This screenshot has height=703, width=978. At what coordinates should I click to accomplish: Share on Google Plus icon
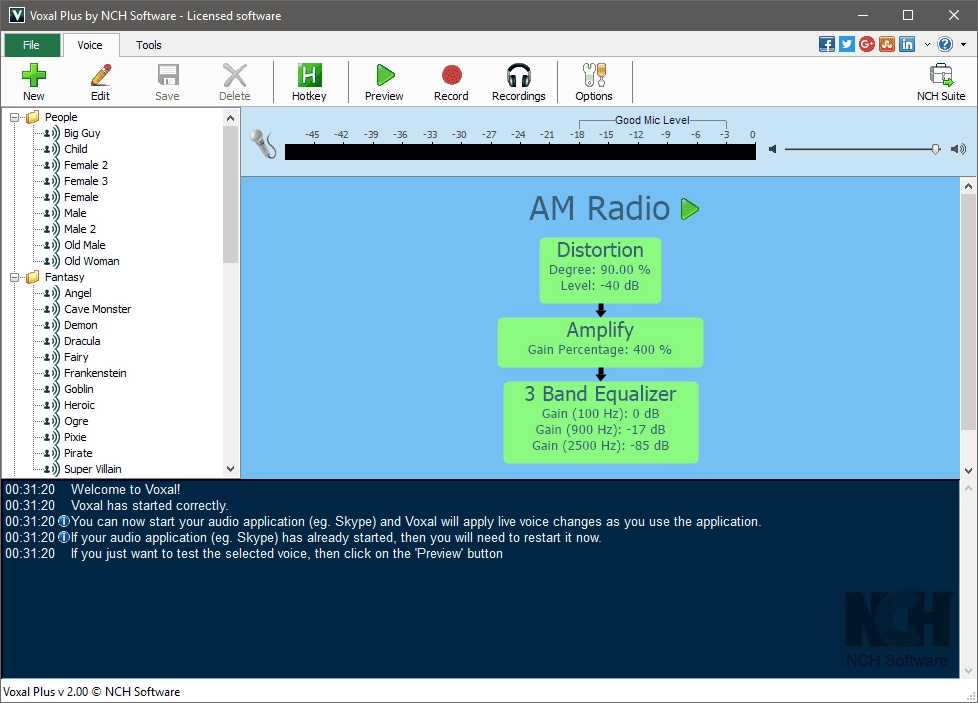[866, 44]
